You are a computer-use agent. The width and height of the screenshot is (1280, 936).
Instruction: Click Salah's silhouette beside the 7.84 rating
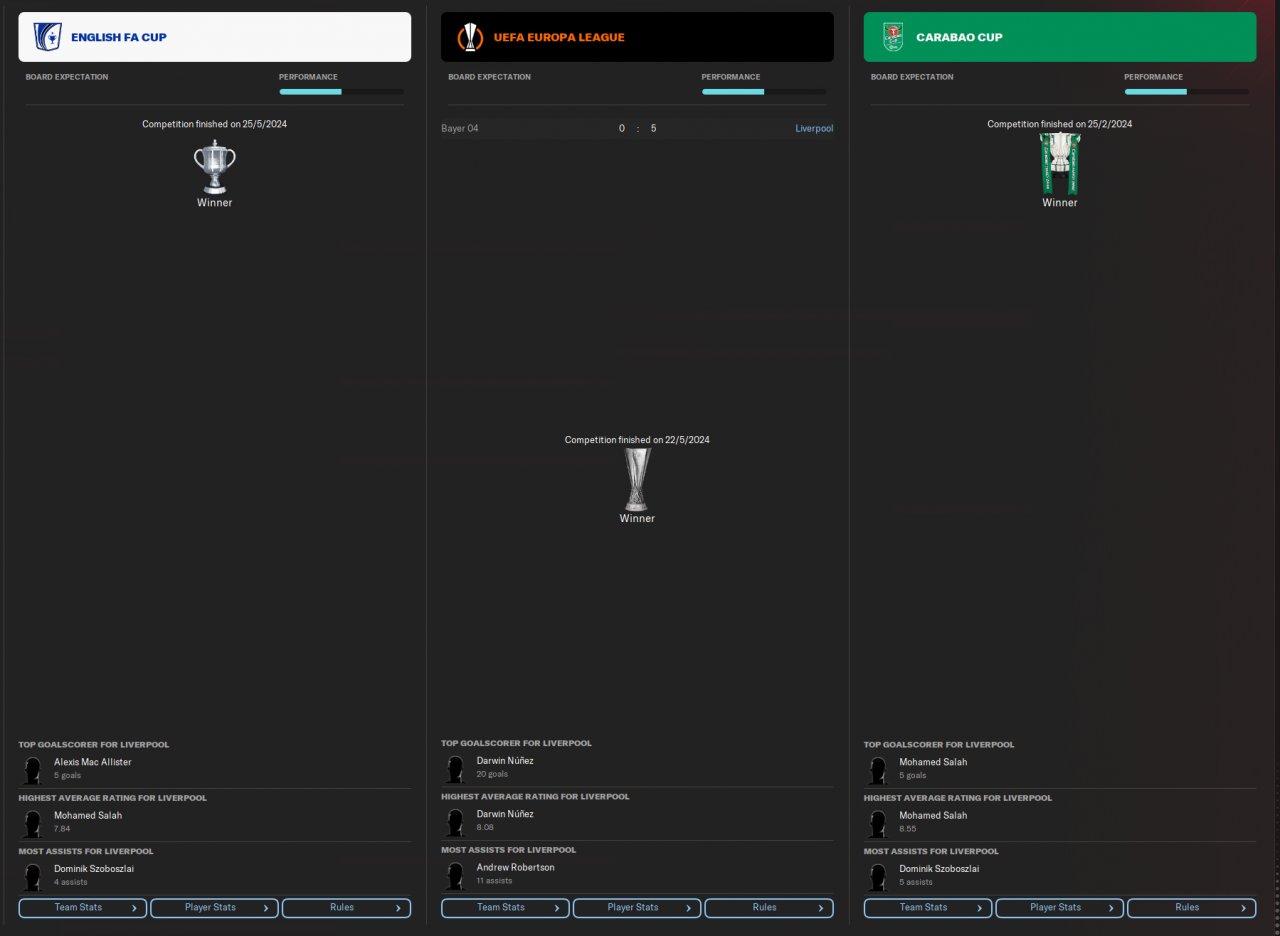[32, 823]
